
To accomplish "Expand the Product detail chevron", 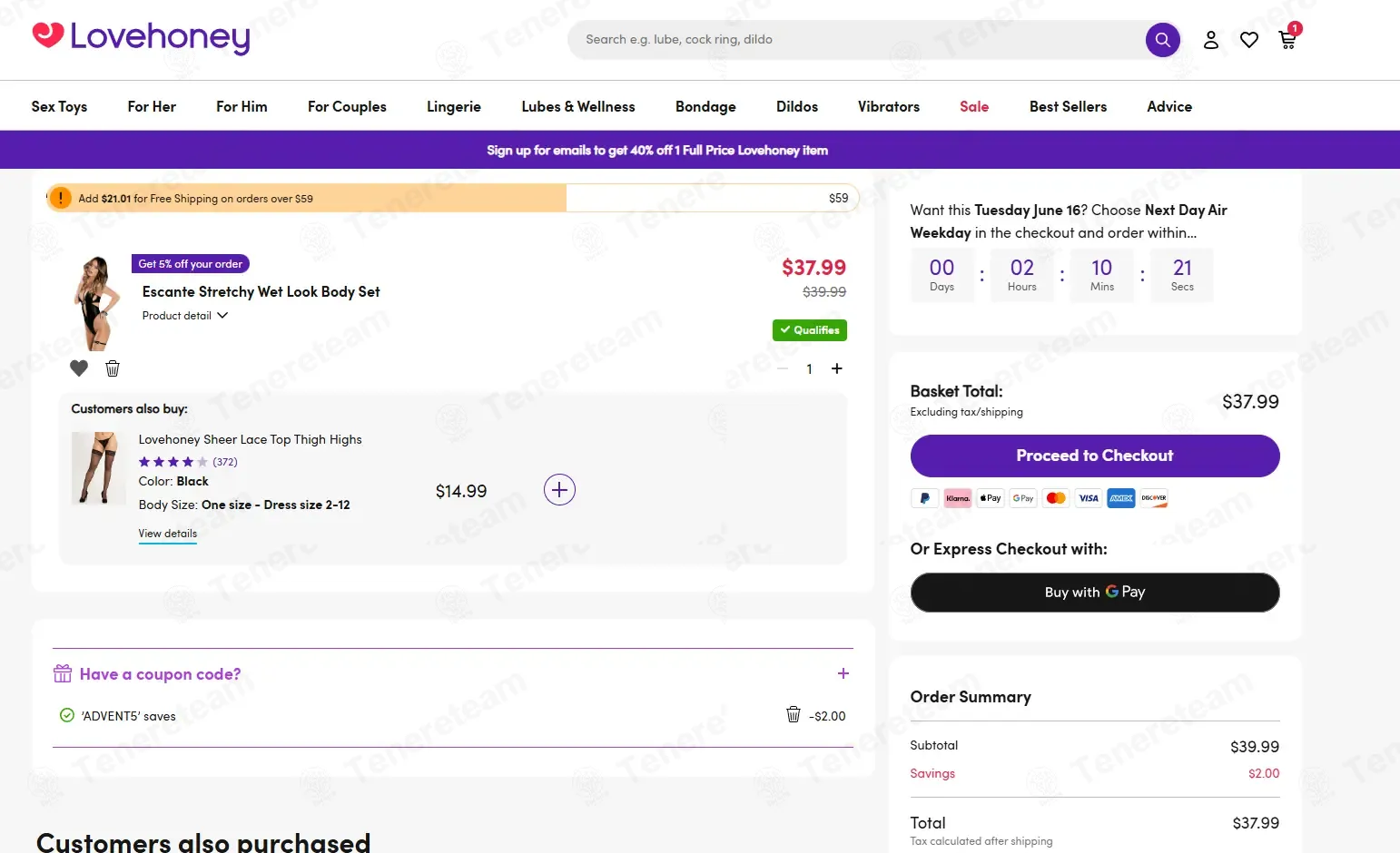I will pos(222,316).
